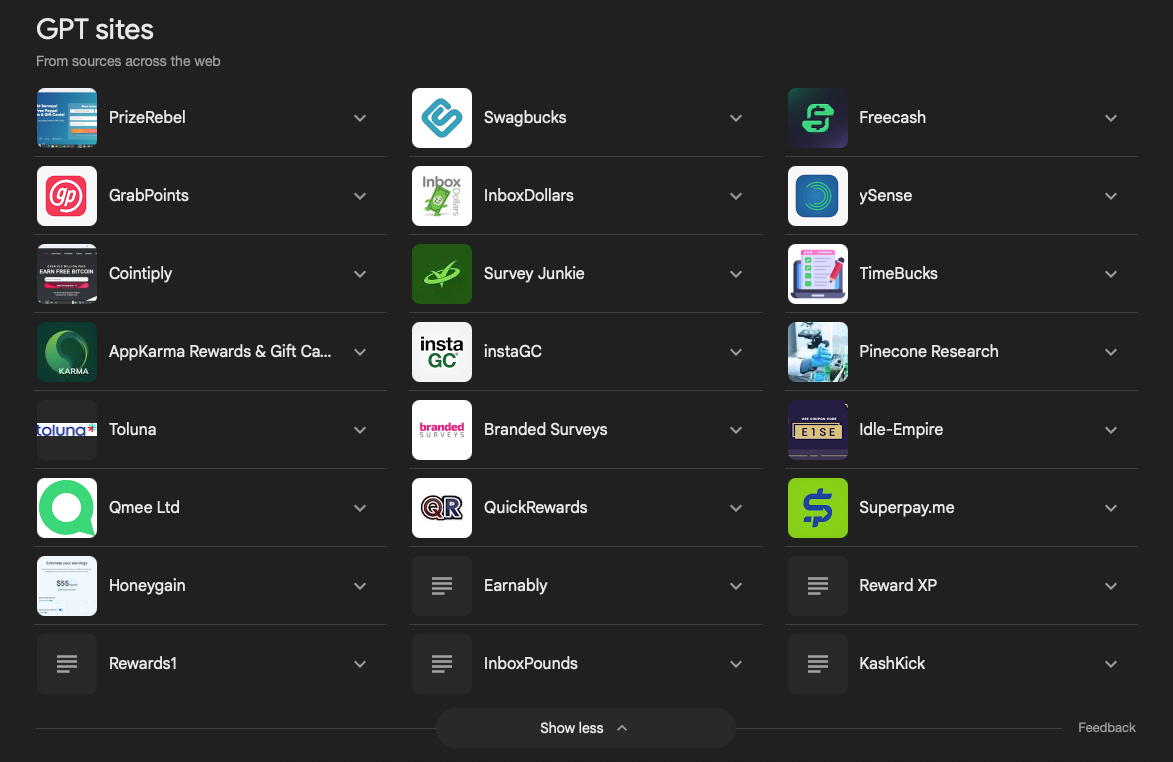Click the InboxDollars logo icon
The width and height of the screenshot is (1173, 762).
[442, 196]
